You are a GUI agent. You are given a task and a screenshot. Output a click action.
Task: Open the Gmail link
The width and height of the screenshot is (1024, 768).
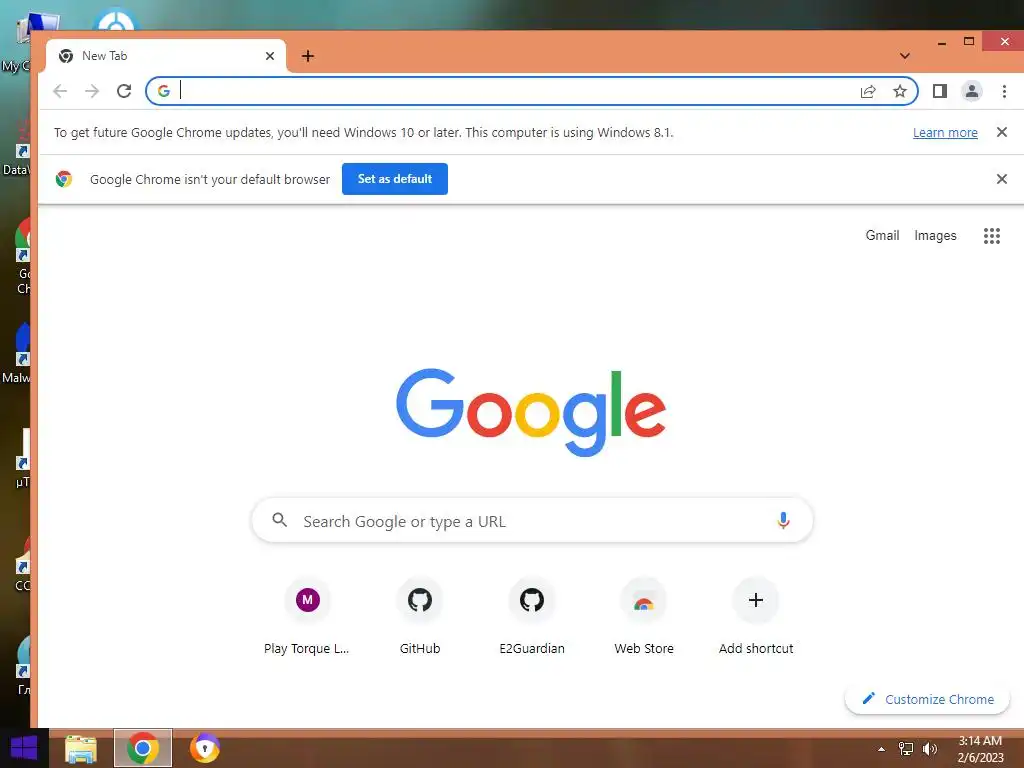click(882, 235)
